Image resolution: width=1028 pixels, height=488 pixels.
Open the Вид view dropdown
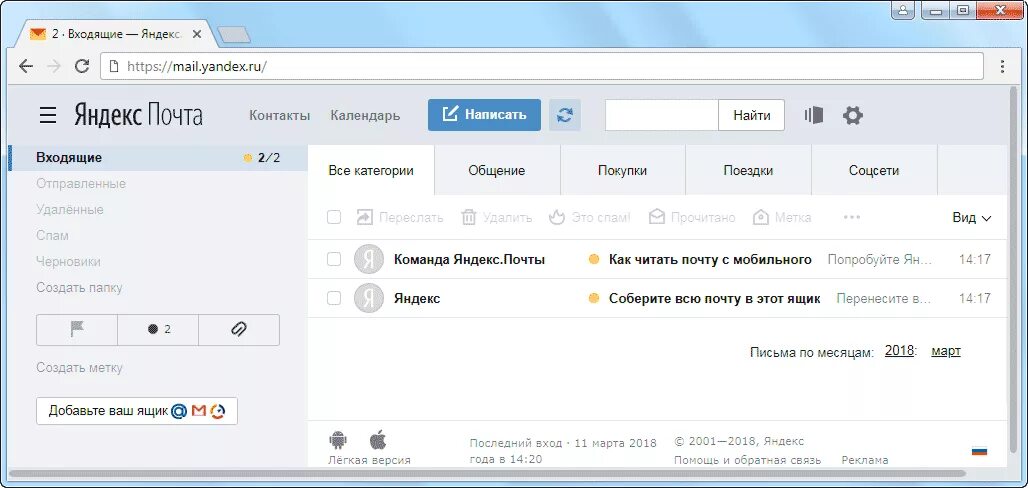[x=972, y=218]
